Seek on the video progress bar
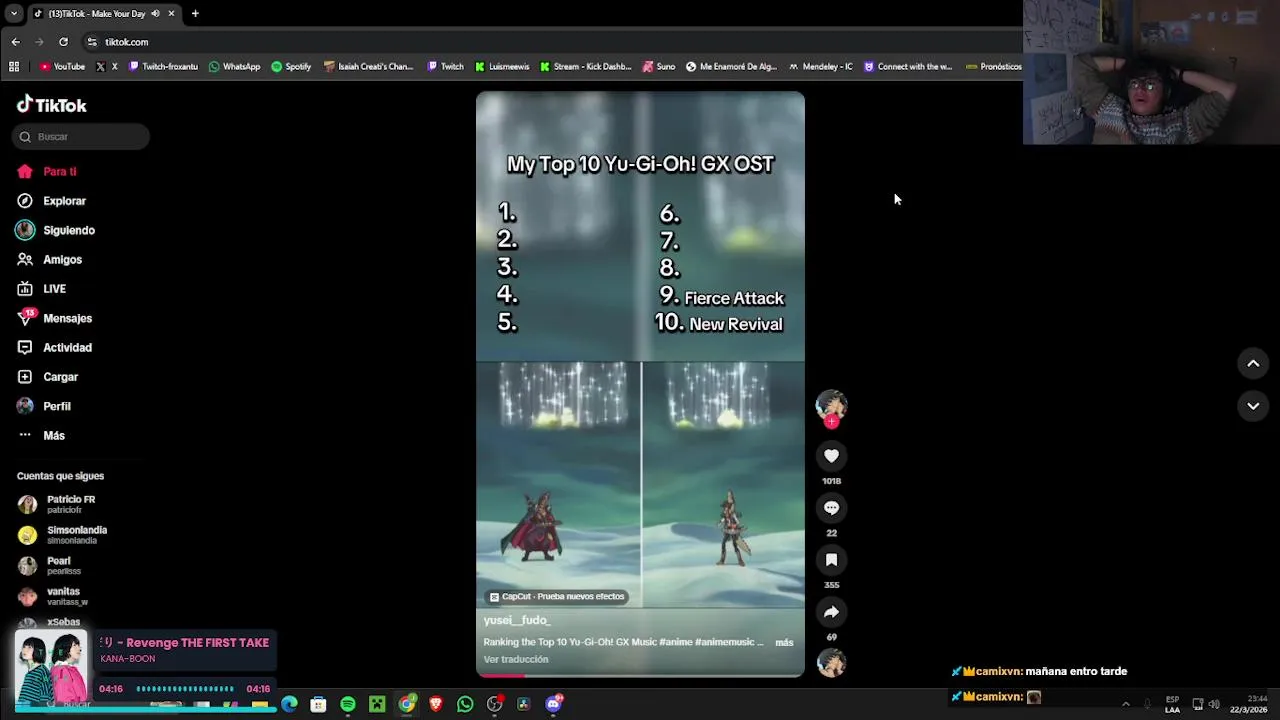 click(x=640, y=675)
